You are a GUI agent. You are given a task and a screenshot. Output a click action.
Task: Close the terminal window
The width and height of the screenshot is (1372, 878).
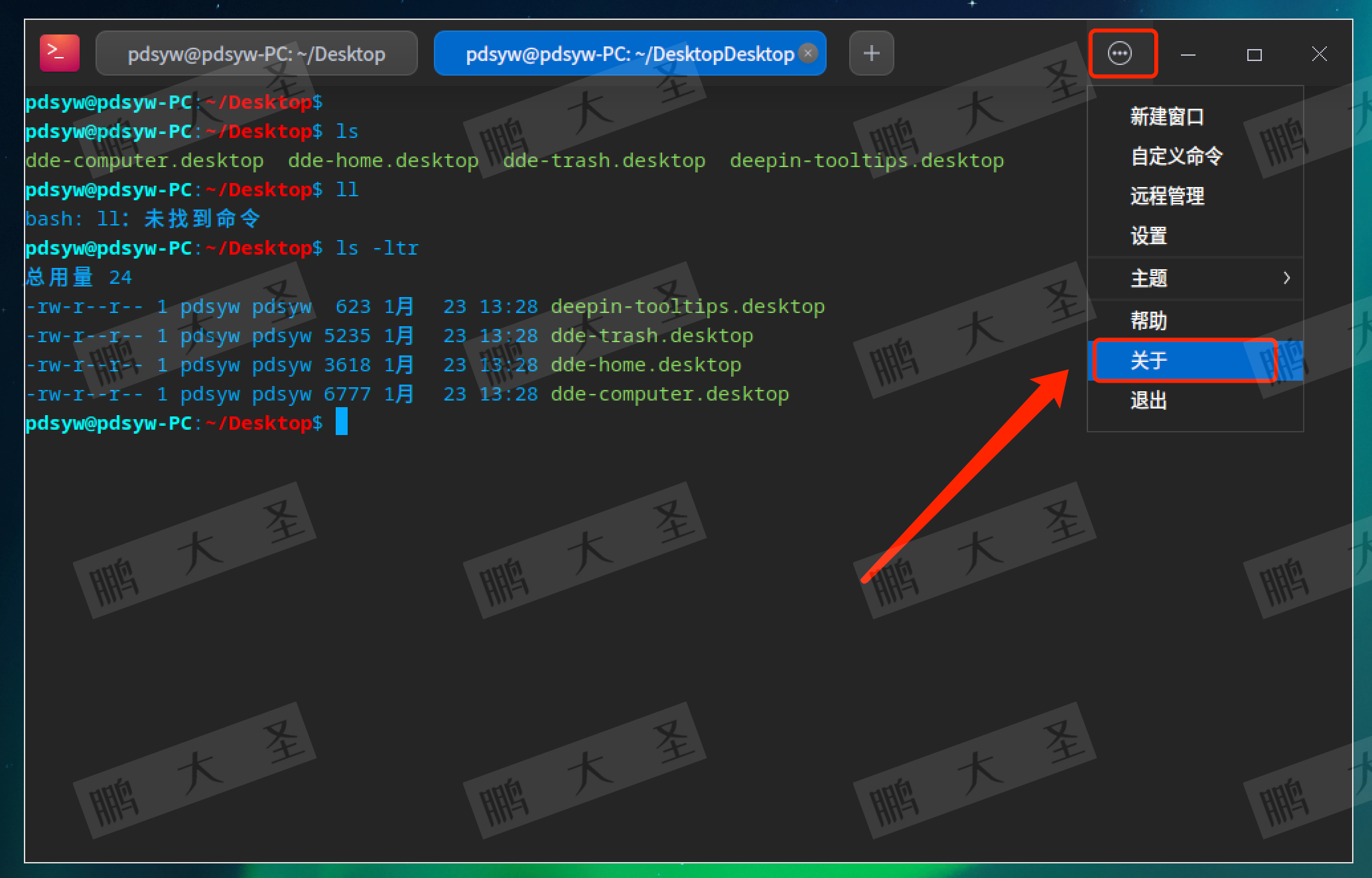[1319, 54]
